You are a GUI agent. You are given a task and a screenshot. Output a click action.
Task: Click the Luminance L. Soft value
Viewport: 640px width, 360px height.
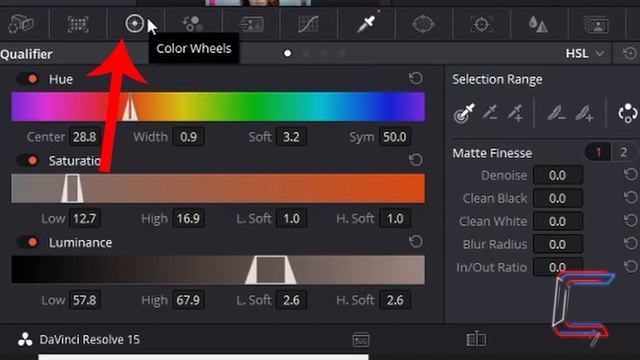(291, 300)
